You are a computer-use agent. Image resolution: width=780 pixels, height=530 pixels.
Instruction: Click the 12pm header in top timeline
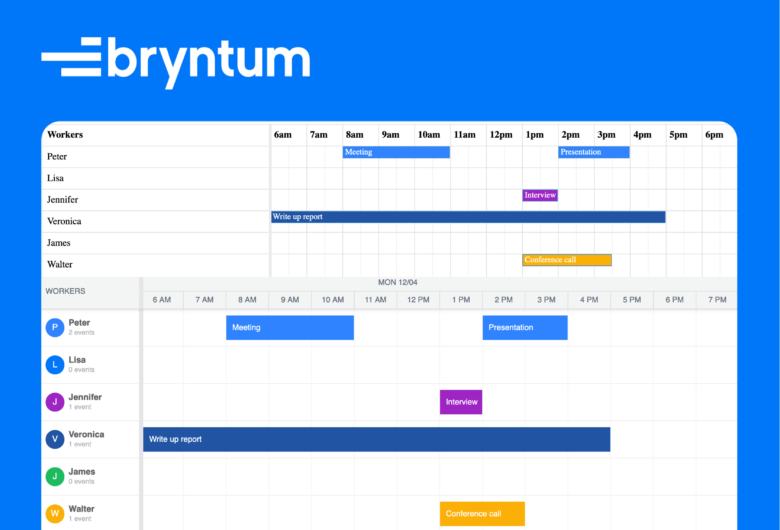click(x=504, y=135)
